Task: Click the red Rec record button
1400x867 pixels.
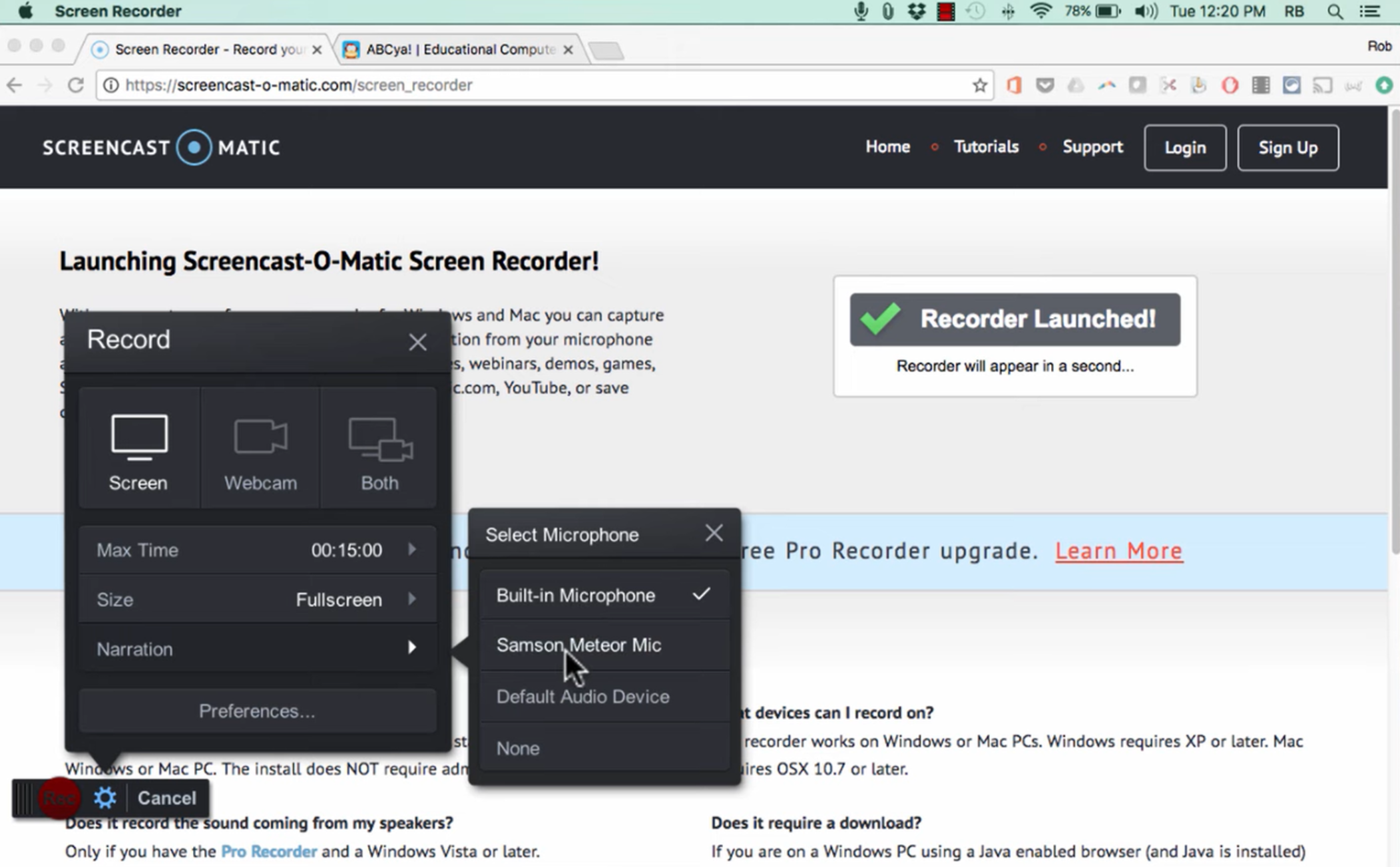Action: coord(59,798)
